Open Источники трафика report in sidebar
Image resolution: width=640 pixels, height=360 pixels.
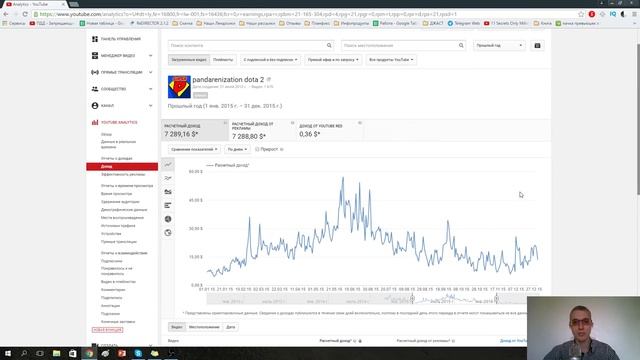[118, 225]
